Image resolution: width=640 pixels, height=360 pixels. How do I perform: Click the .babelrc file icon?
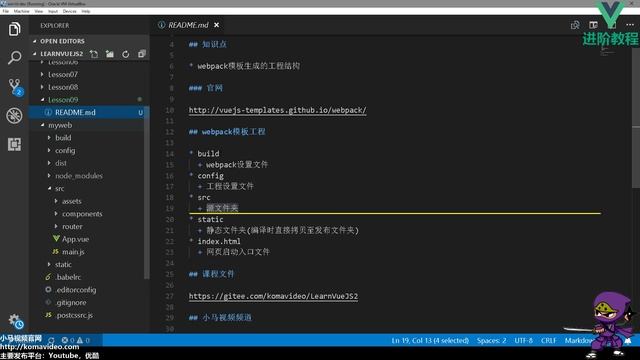point(48,277)
